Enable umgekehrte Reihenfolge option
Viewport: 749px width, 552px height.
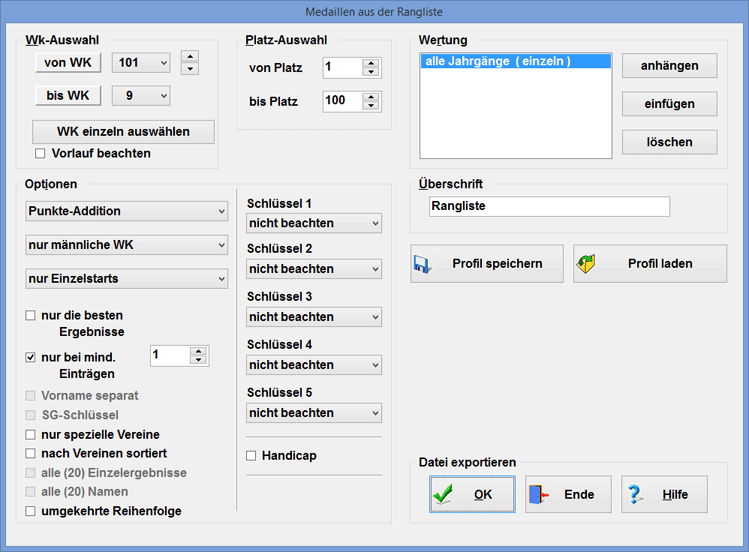click(x=31, y=511)
